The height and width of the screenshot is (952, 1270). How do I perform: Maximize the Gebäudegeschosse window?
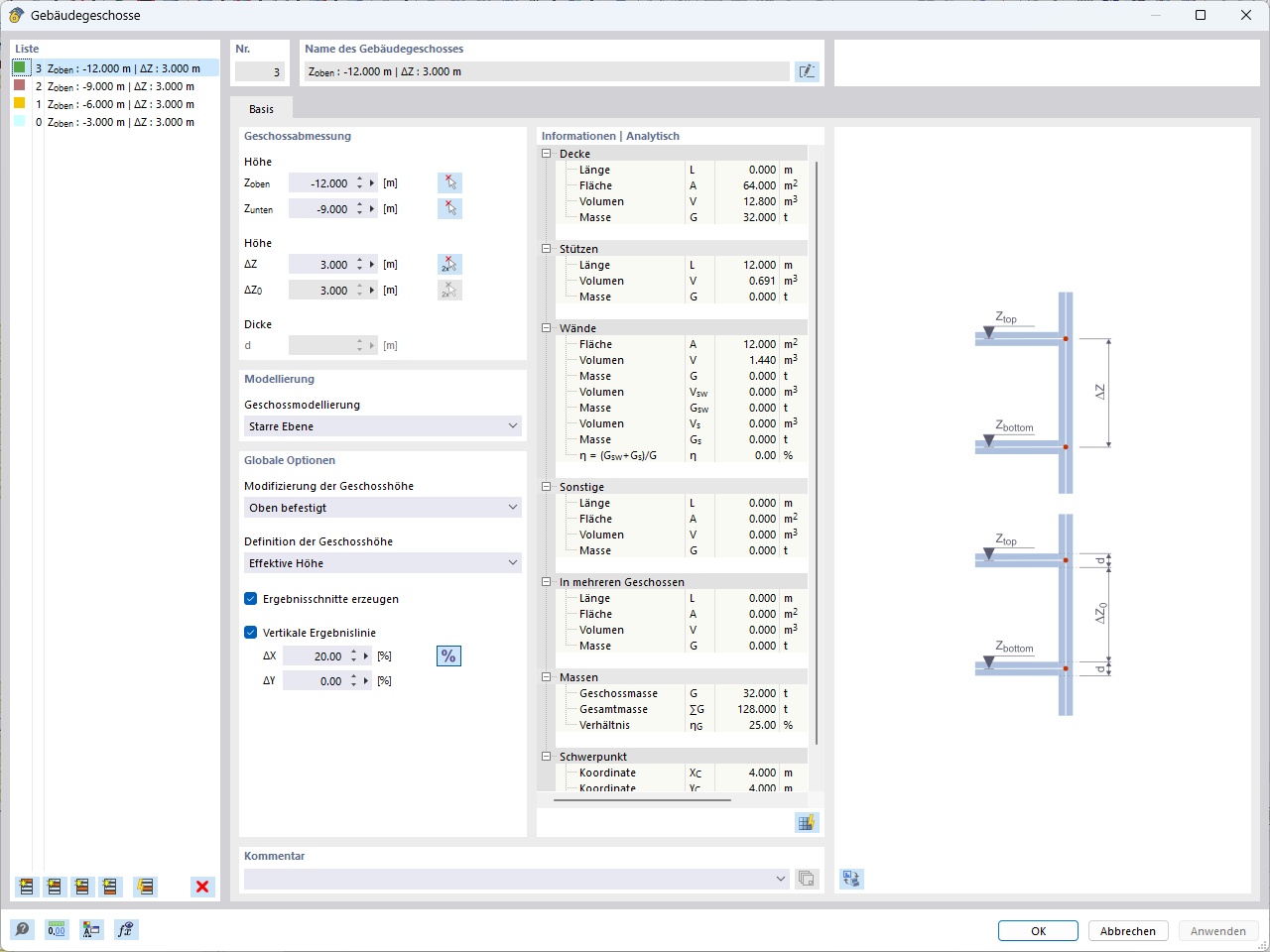(1201, 15)
